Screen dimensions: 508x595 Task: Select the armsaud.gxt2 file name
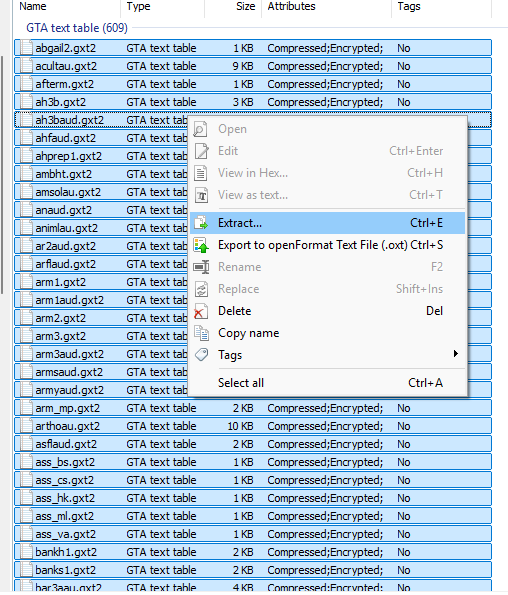click(69, 372)
